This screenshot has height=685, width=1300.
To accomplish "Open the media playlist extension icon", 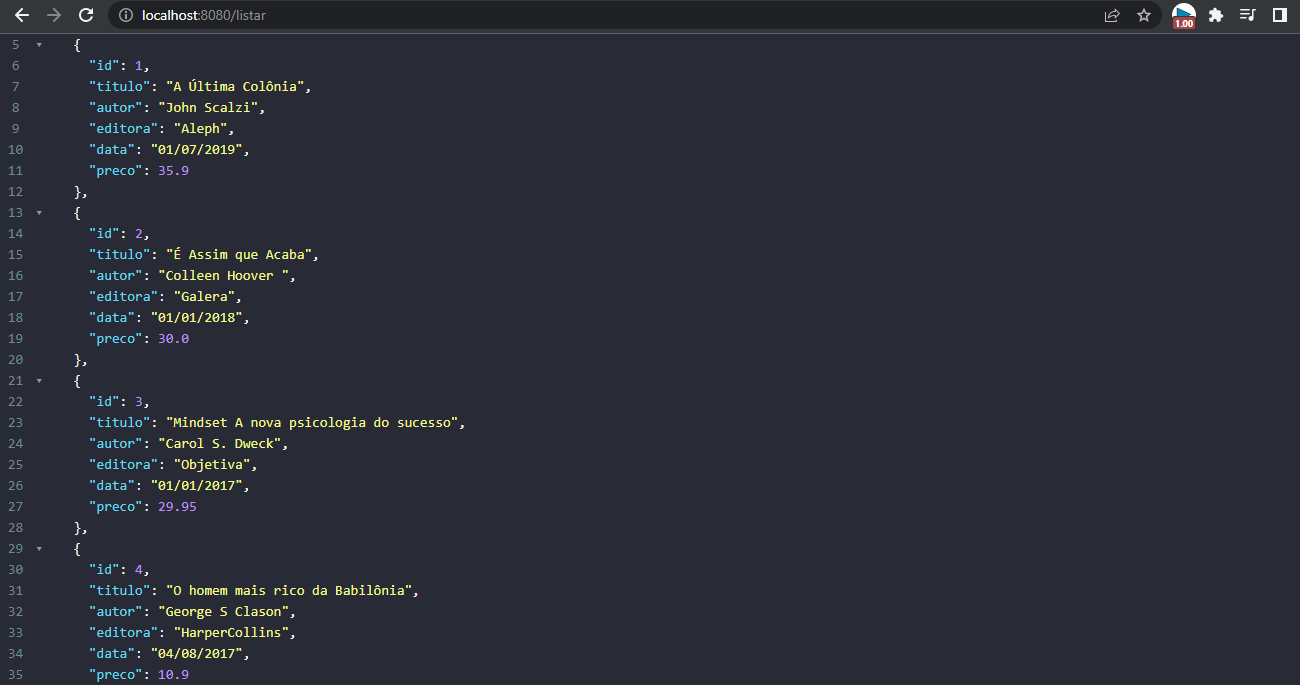I will [1247, 16].
